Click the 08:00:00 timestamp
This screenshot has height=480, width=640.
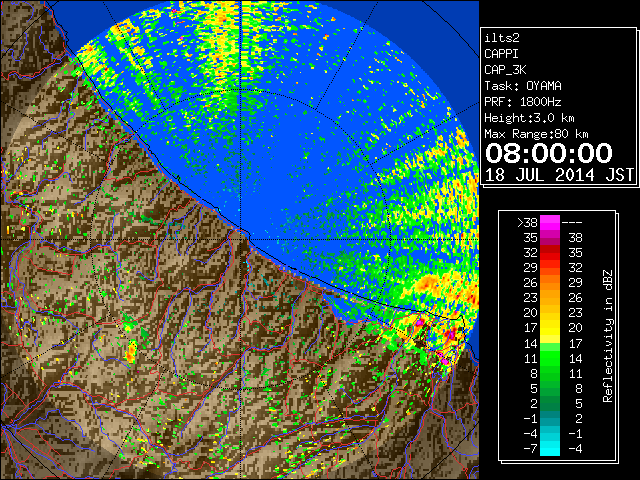pyautogui.click(x=549, y=153)
